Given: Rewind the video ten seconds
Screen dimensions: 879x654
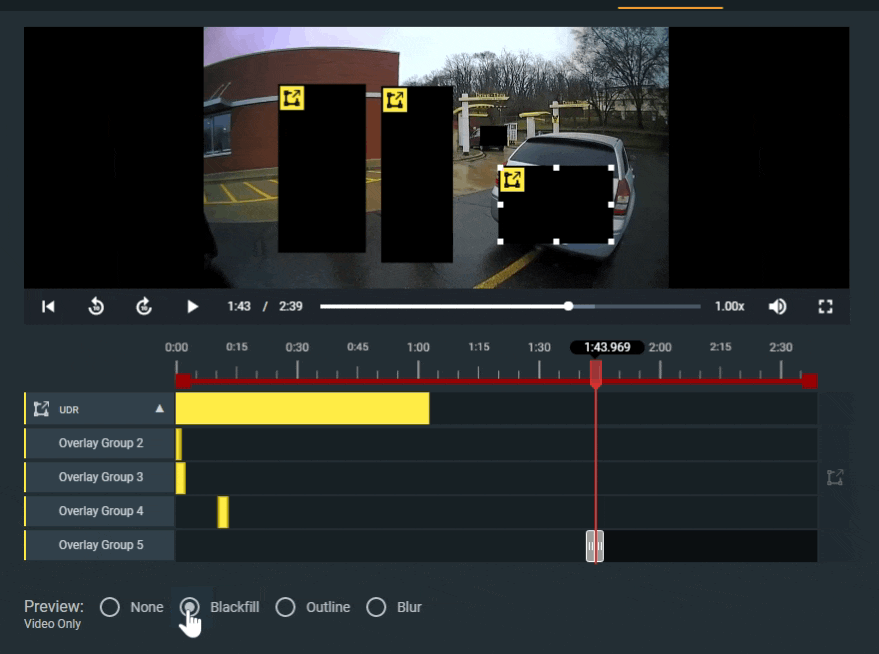Looking at the screenshot, I should click(96, 307).
